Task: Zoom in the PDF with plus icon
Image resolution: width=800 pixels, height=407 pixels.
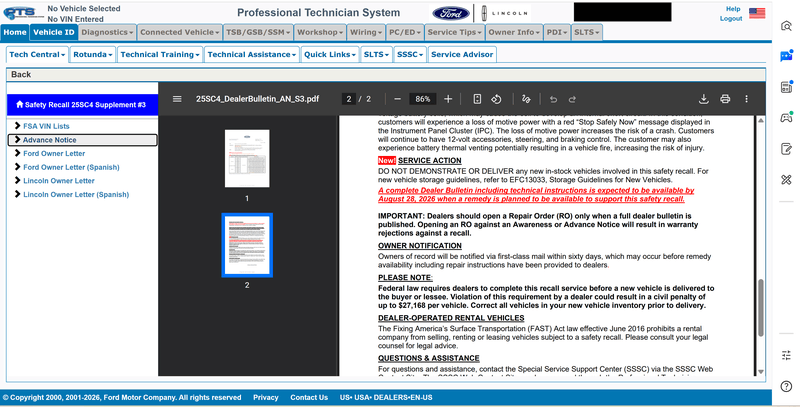Action: point(448,99)
